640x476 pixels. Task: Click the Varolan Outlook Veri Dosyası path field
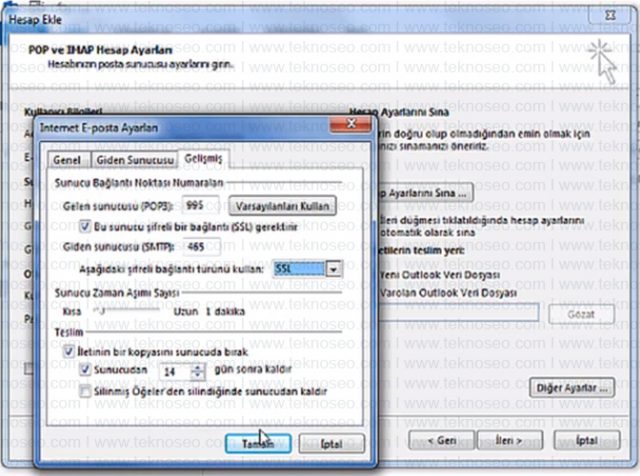click(x=459, y=313)
